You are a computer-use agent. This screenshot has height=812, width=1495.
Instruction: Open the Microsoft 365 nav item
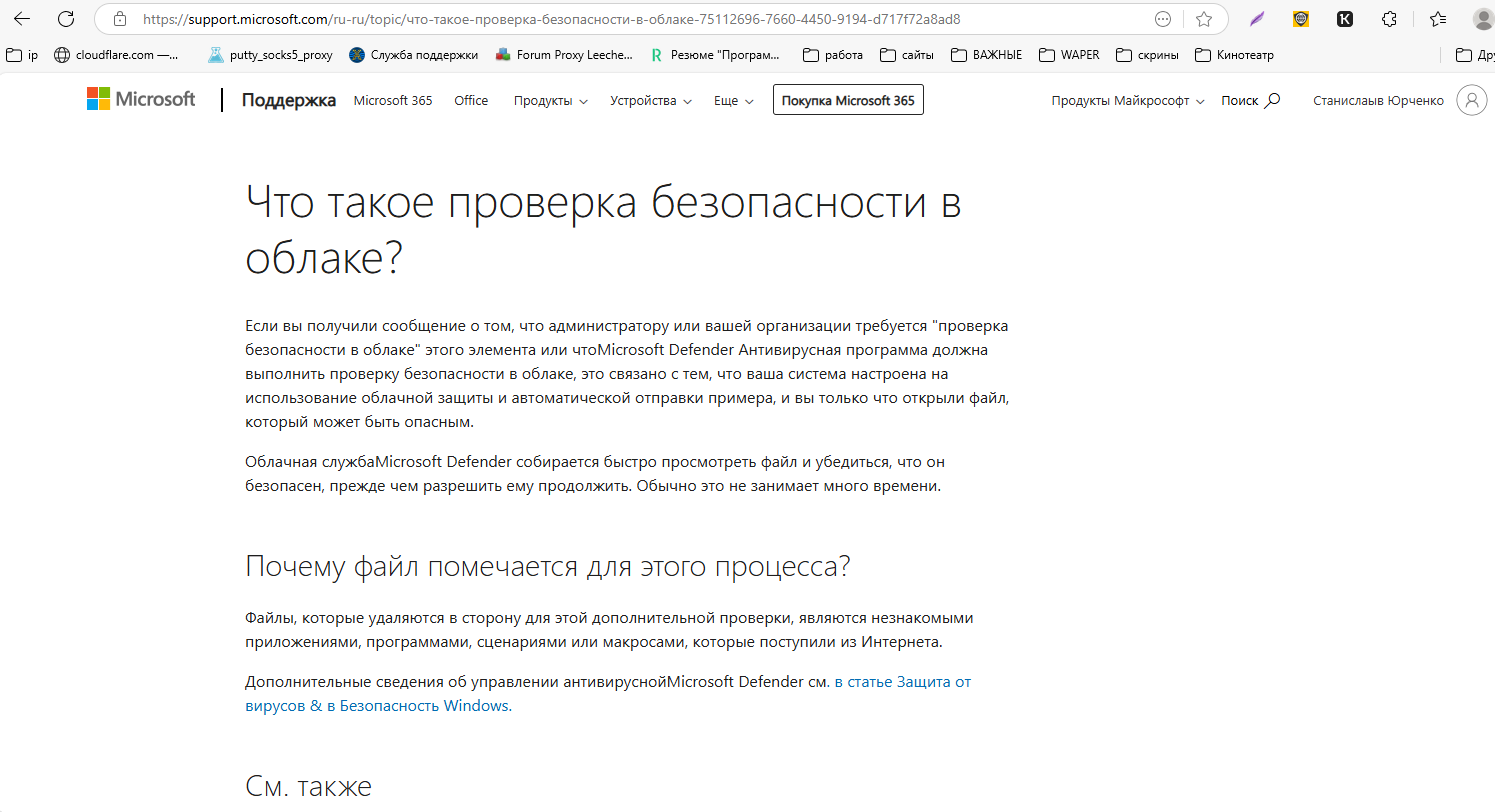point(393,100)
